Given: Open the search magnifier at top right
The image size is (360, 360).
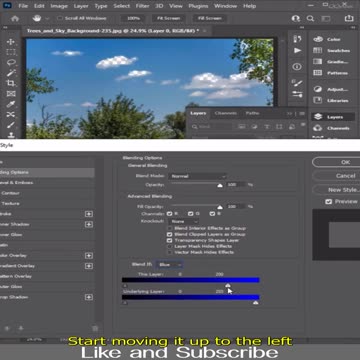Looking at the screenshot, I should [x=310, y=18].
